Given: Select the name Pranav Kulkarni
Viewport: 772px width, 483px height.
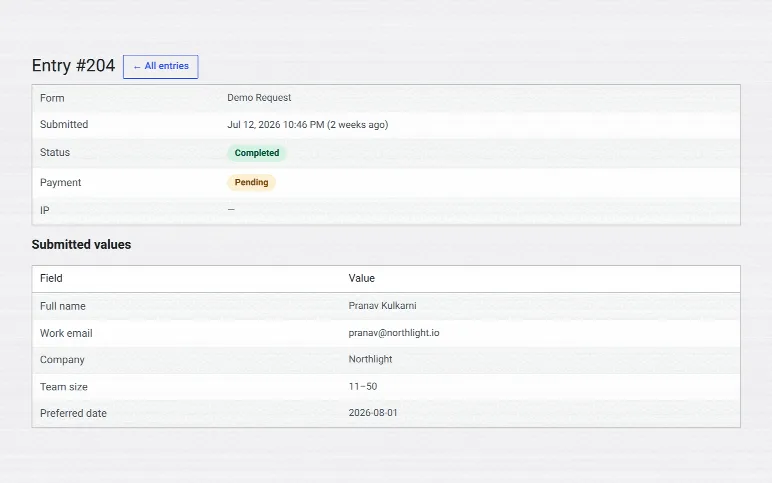Looking at the screenshot, I should pos(382,305).
